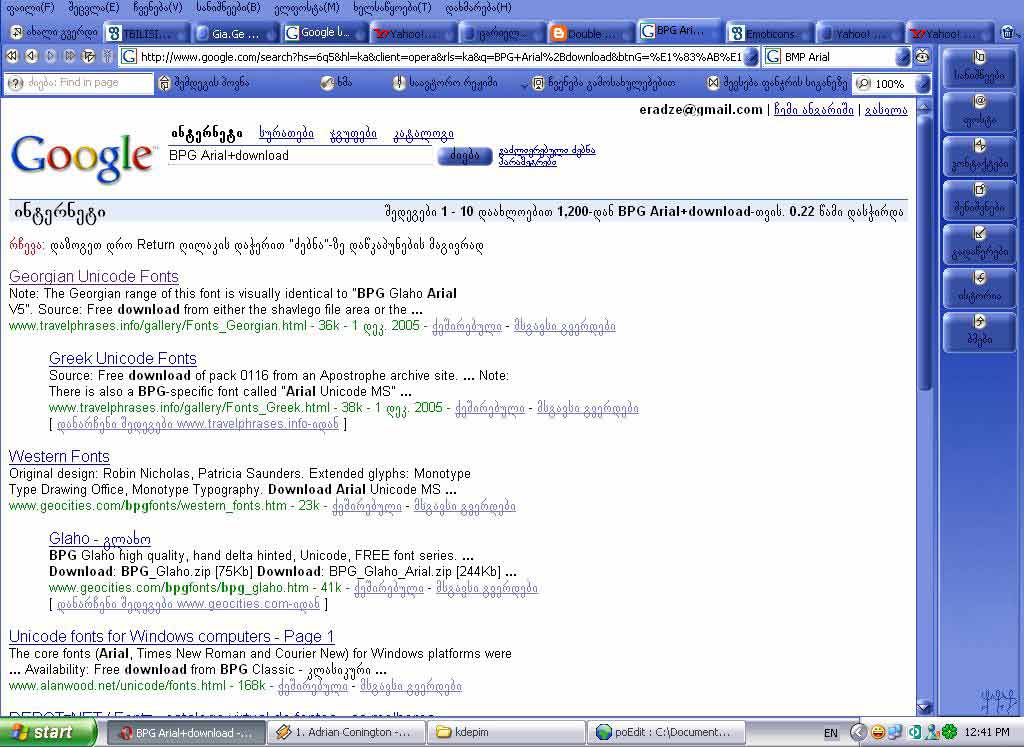Expand the images display mode dropdown arrow

click(x=525, y=84)
